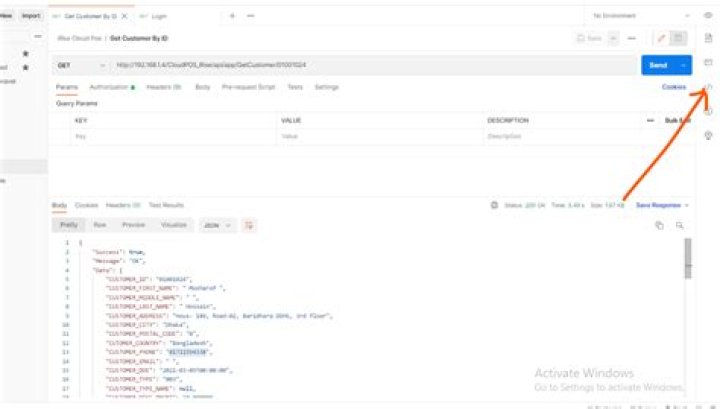Click the query param Value field
The width and height of the screenshot is (720, 409).
point(380,136)
